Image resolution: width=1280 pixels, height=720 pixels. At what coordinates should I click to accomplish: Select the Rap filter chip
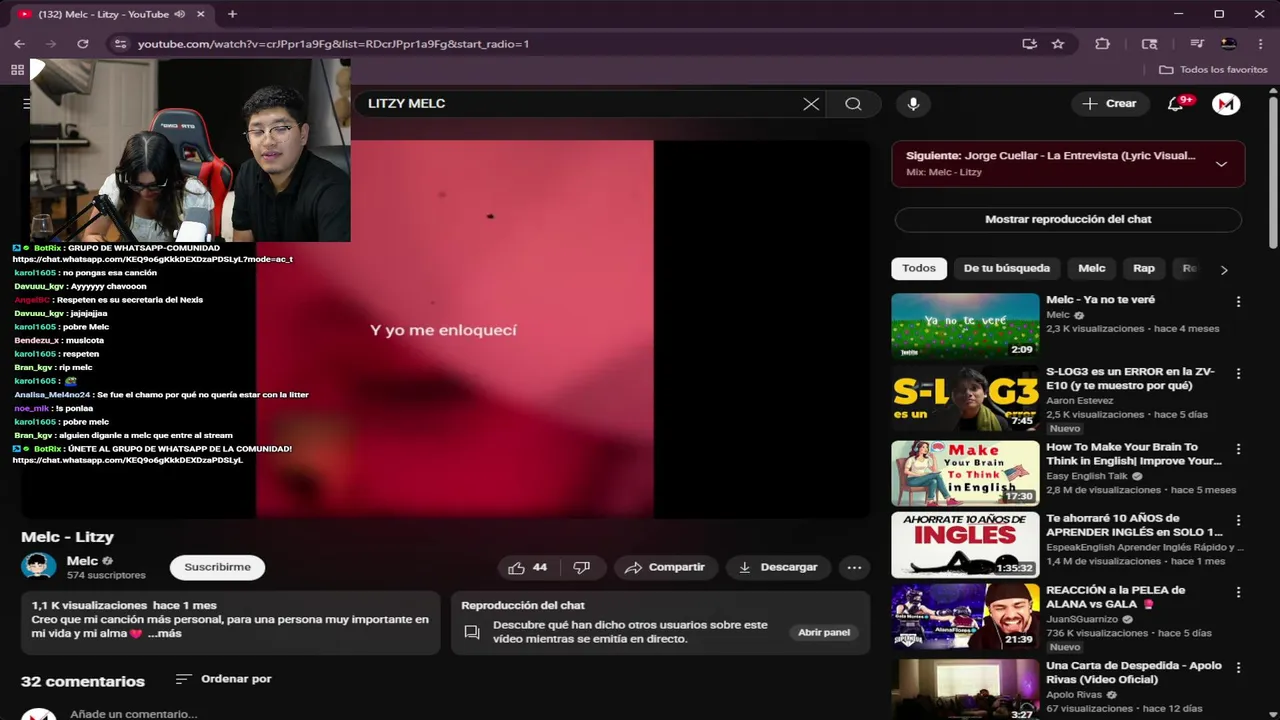(1144, 268)
